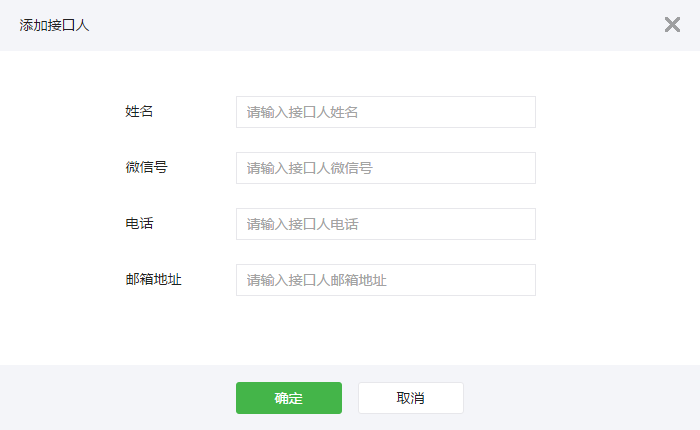Select the 电话 input field
700x430 pixels.
point(386,224)
